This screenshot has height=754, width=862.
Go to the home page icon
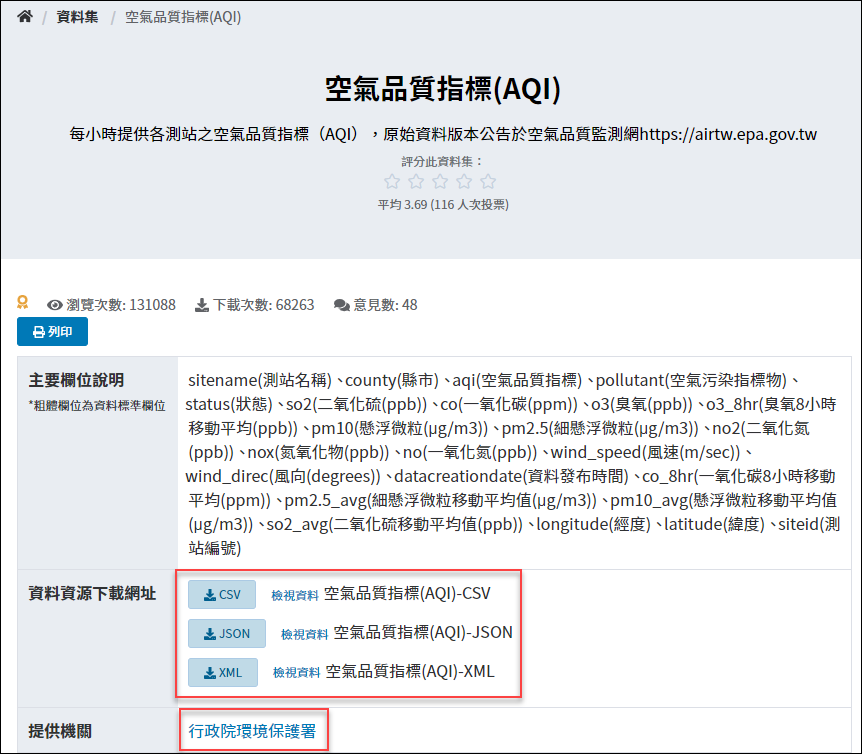click(x=25, y=16)
